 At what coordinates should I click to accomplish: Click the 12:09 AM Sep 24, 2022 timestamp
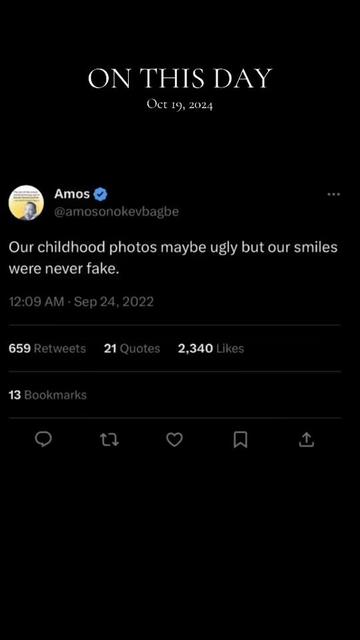(x=81, y=302)
